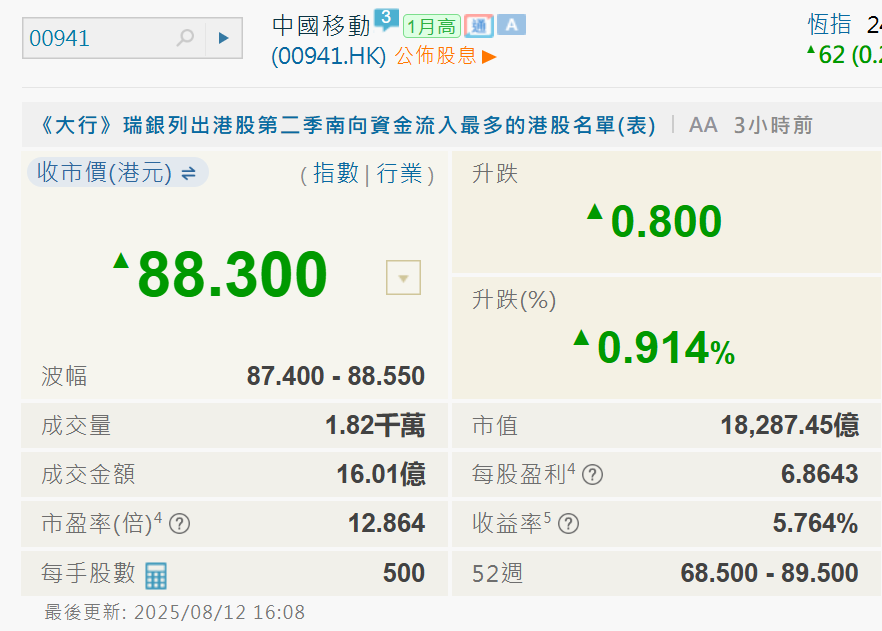Open the 公佈股息 link
882x631 pixels.
pos(435,56)
